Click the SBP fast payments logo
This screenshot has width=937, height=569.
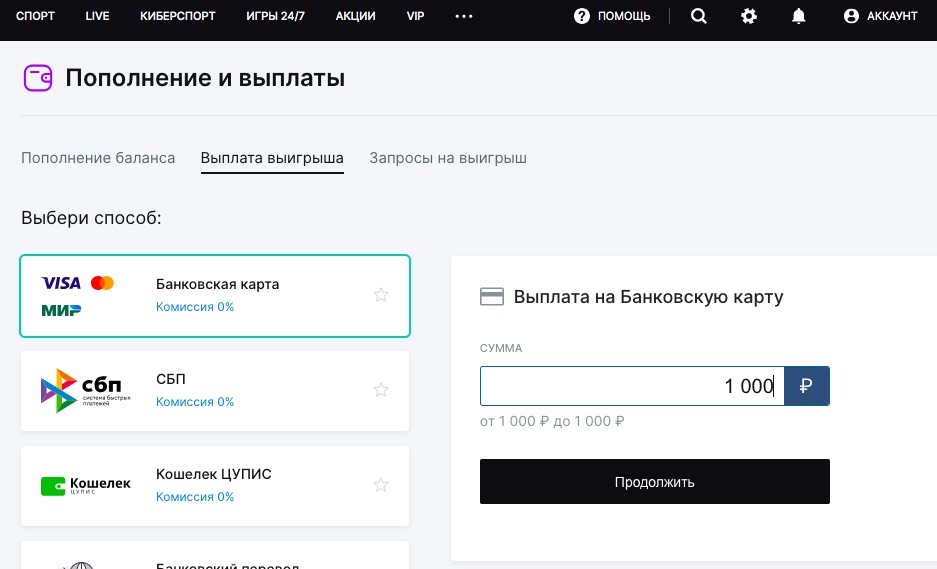coord(85,391)
